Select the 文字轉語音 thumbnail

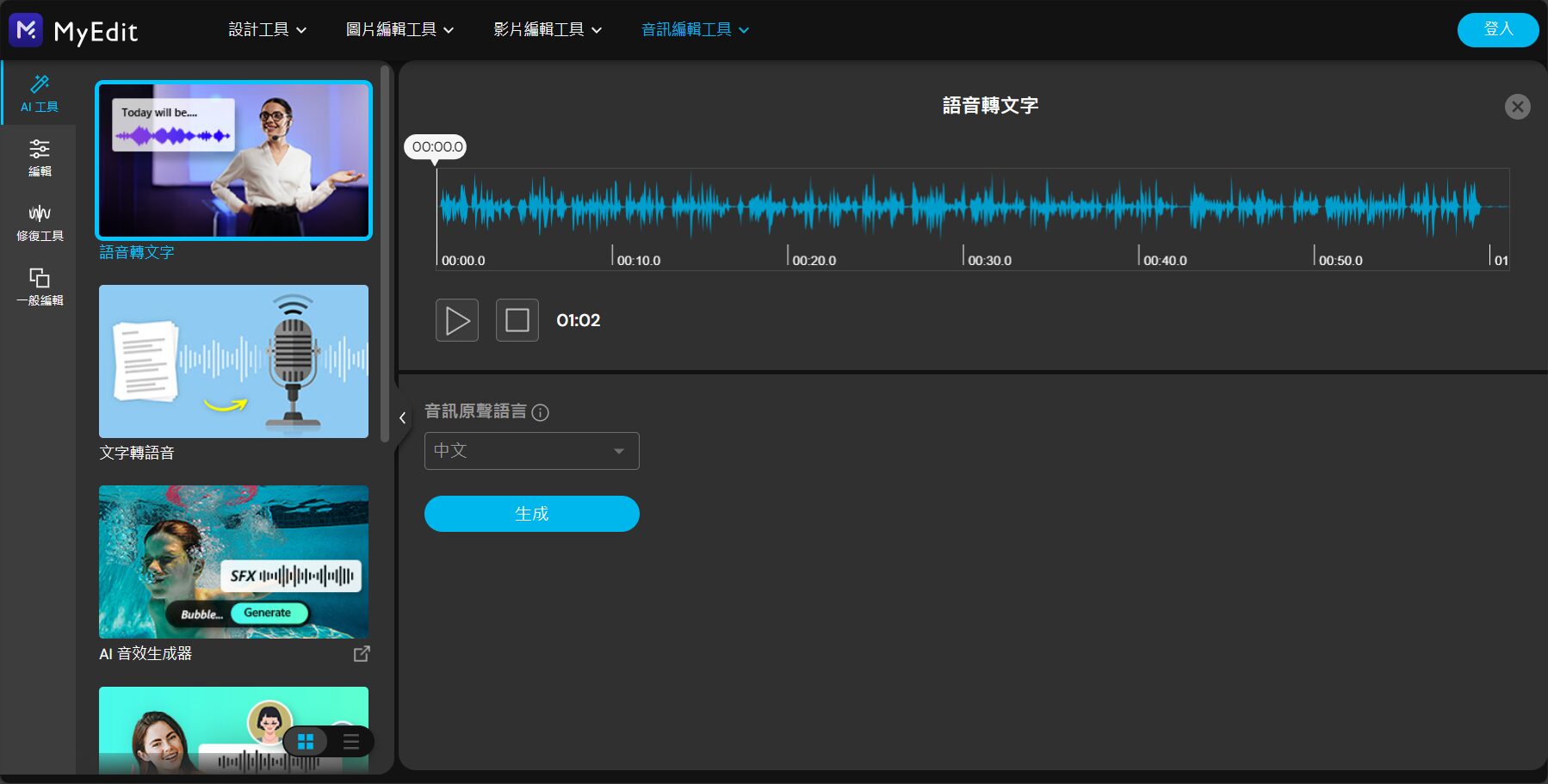point(233,361)
